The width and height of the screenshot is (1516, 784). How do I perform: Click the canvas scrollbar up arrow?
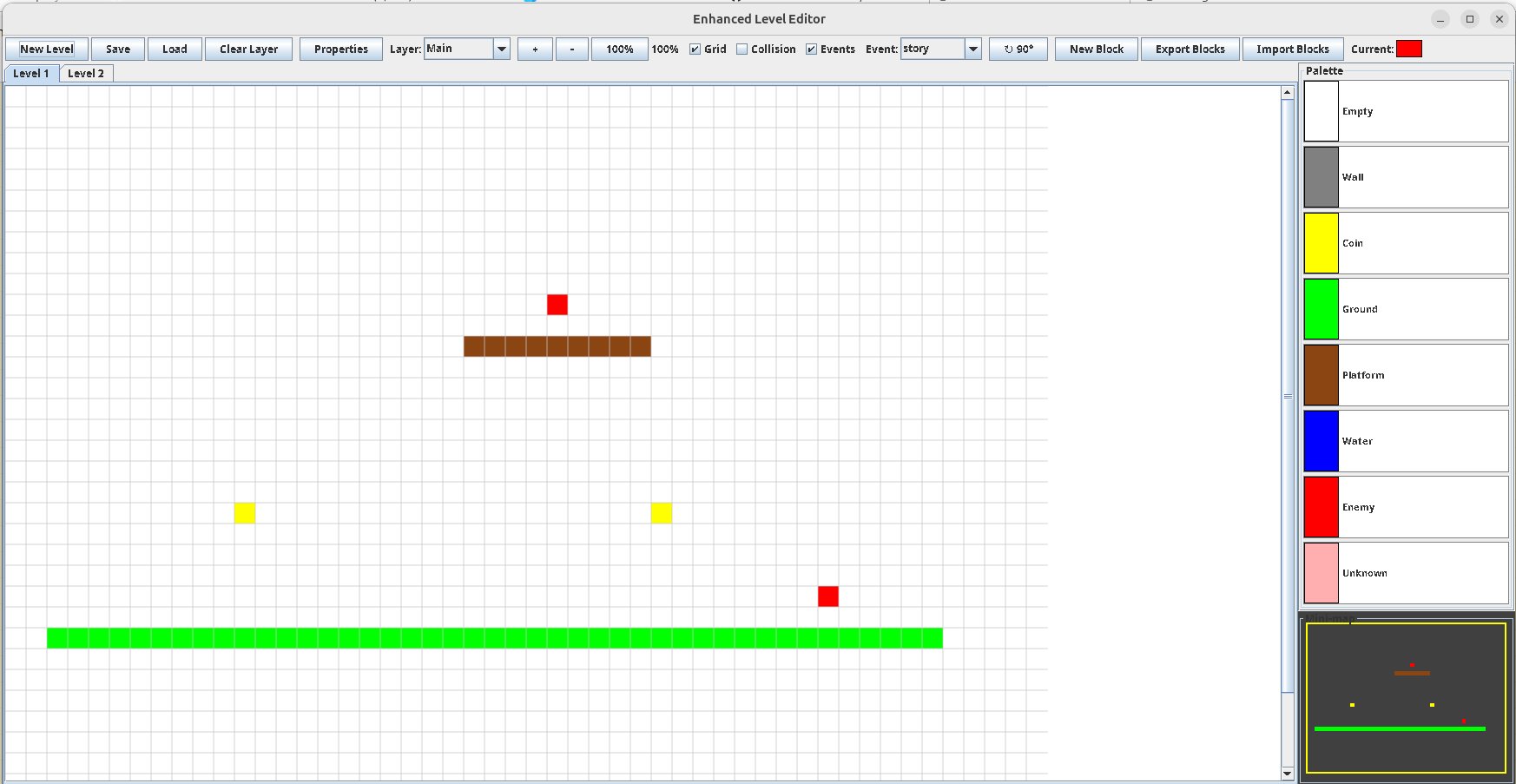click(x=1288, y=92)
